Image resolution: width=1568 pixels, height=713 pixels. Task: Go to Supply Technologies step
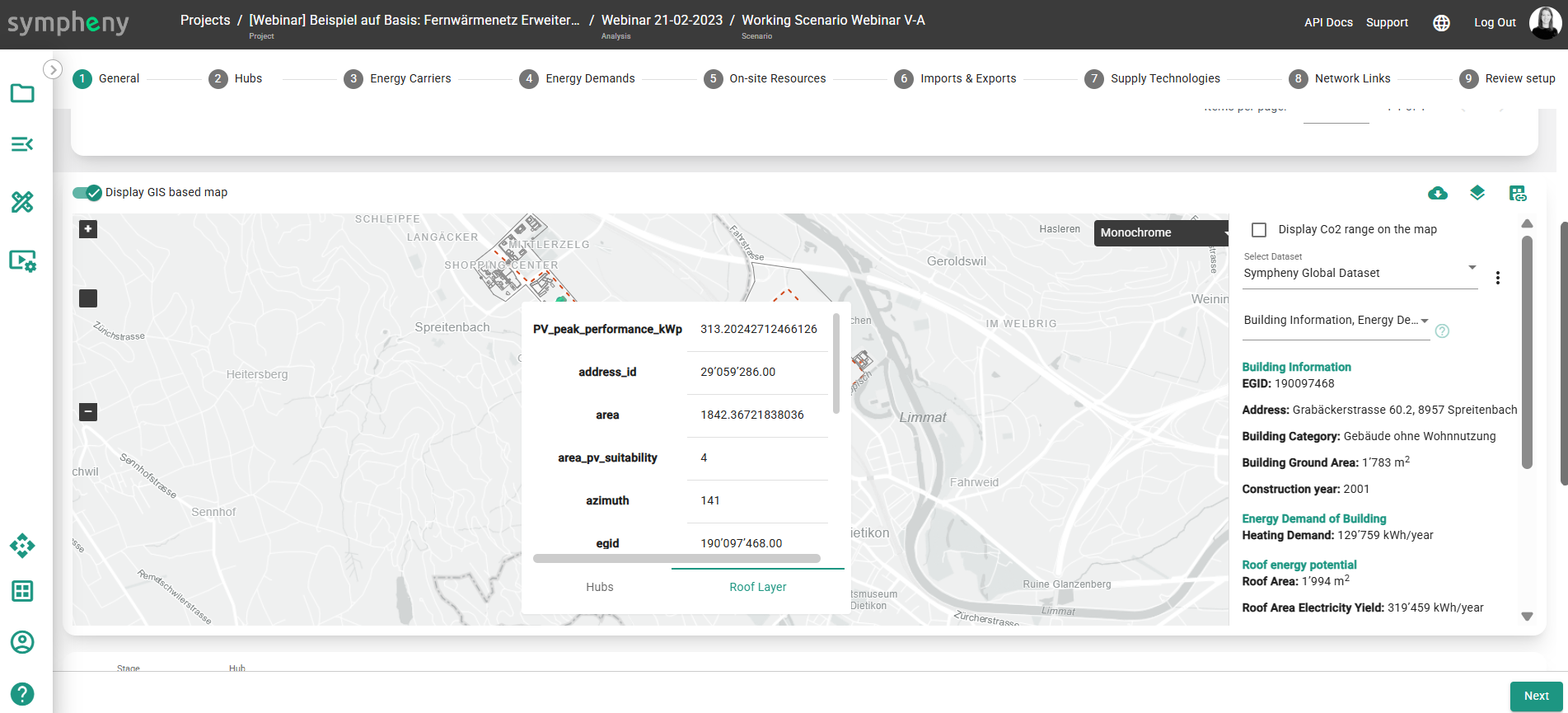[1164, 78]
